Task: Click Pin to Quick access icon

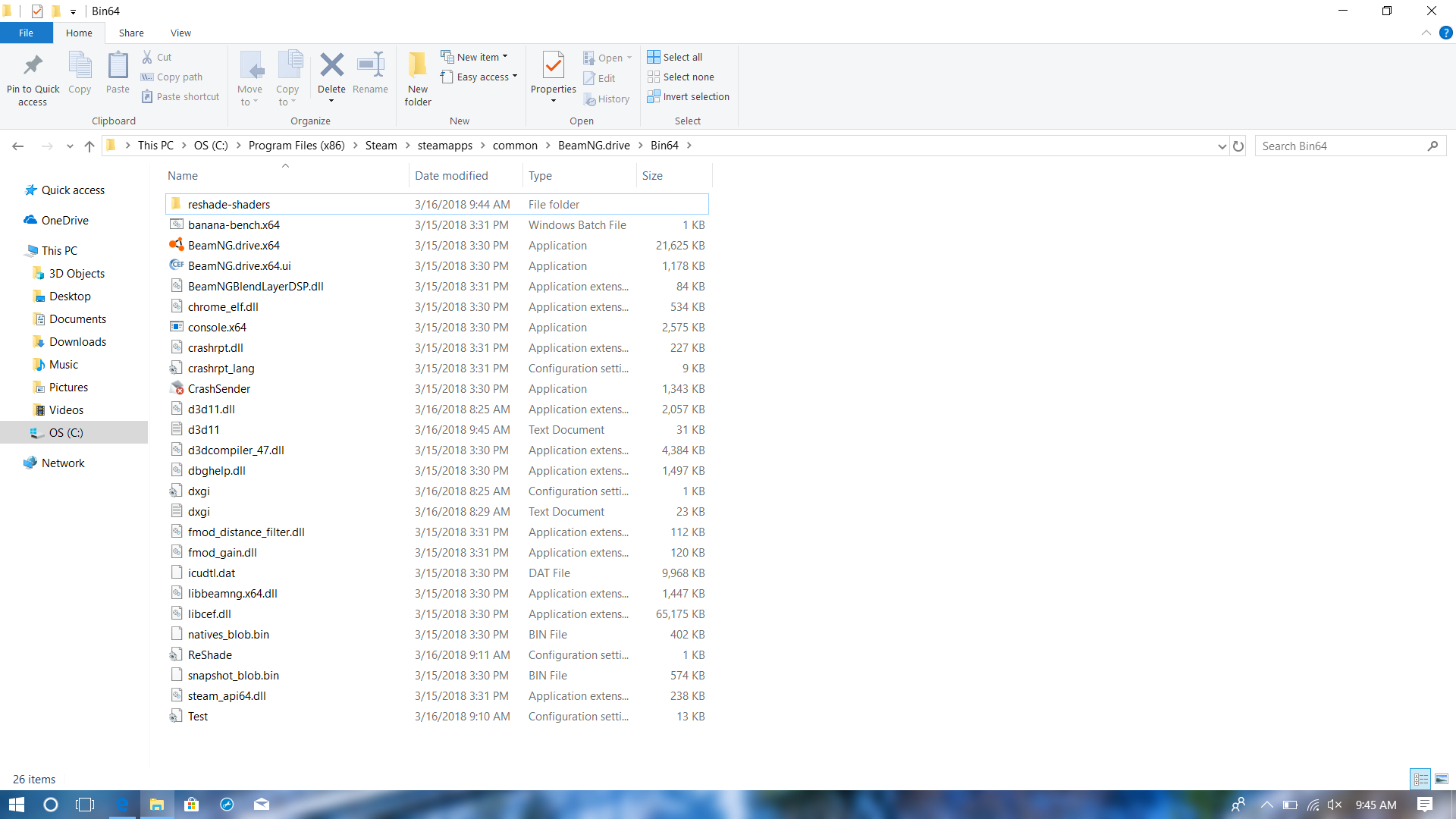Action: [x=33, y=65]
